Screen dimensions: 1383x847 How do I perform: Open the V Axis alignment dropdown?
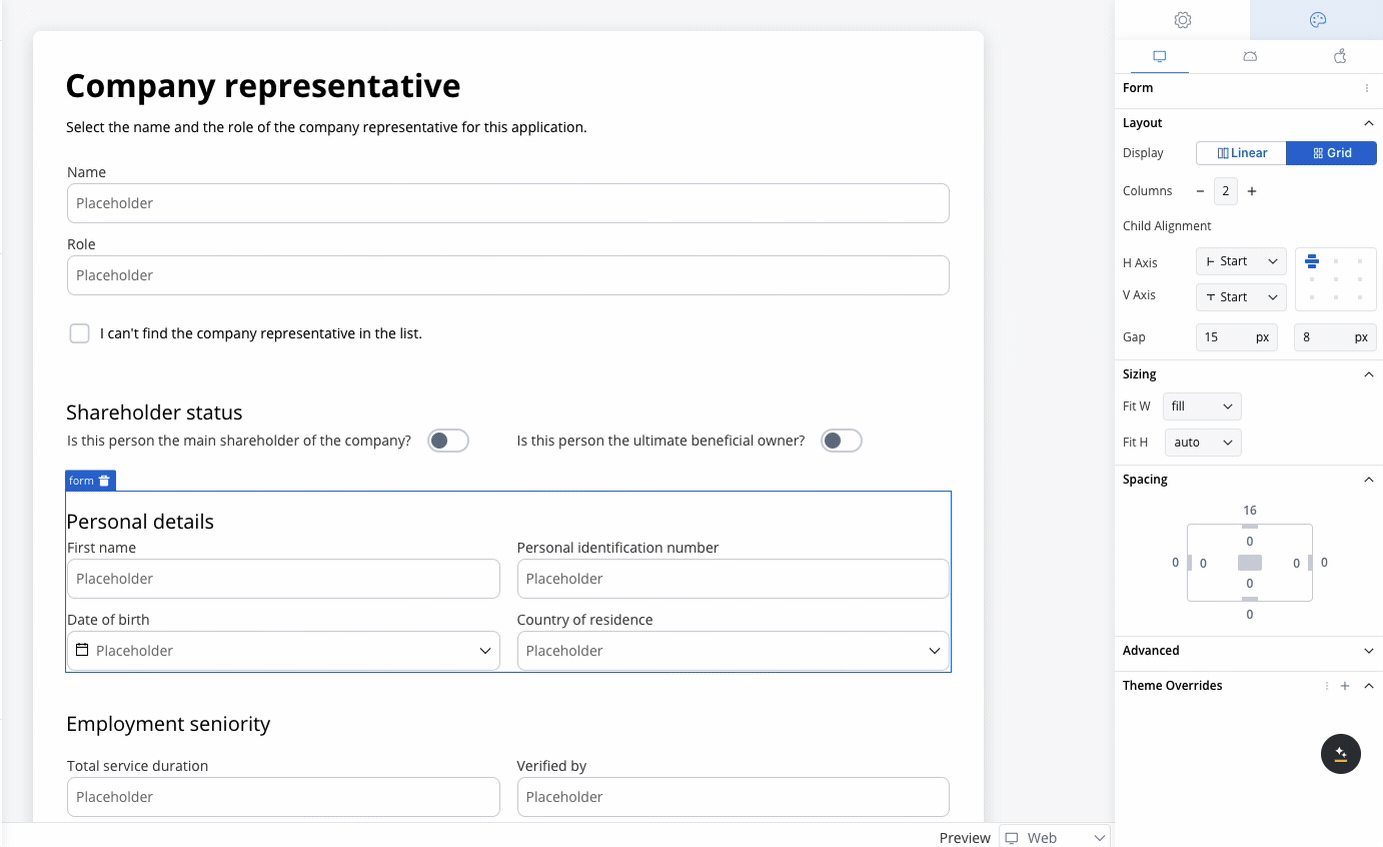[x=1241, y=297]
